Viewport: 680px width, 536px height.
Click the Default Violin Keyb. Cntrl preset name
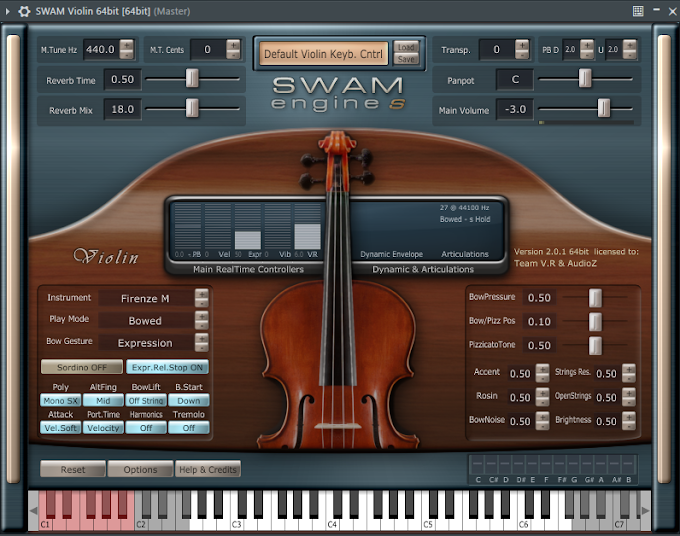pos(323,54)
